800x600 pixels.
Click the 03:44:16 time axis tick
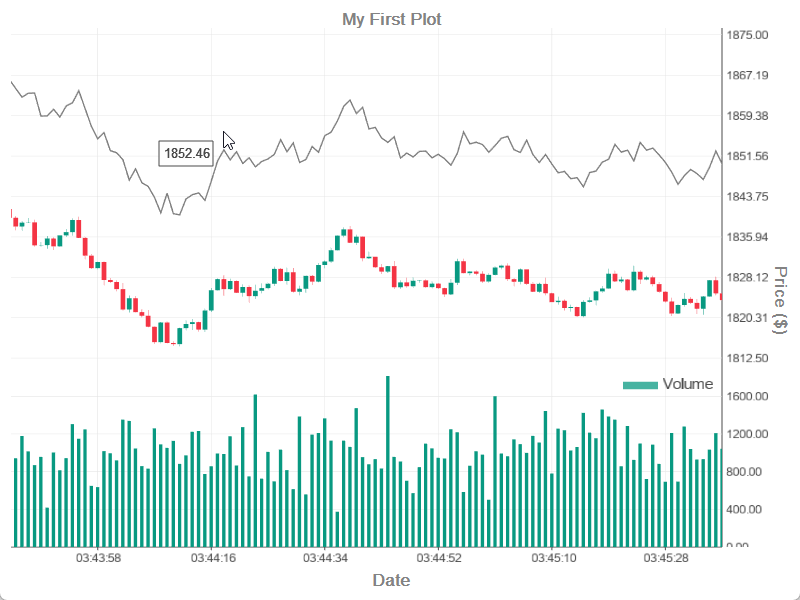point(212,557)
